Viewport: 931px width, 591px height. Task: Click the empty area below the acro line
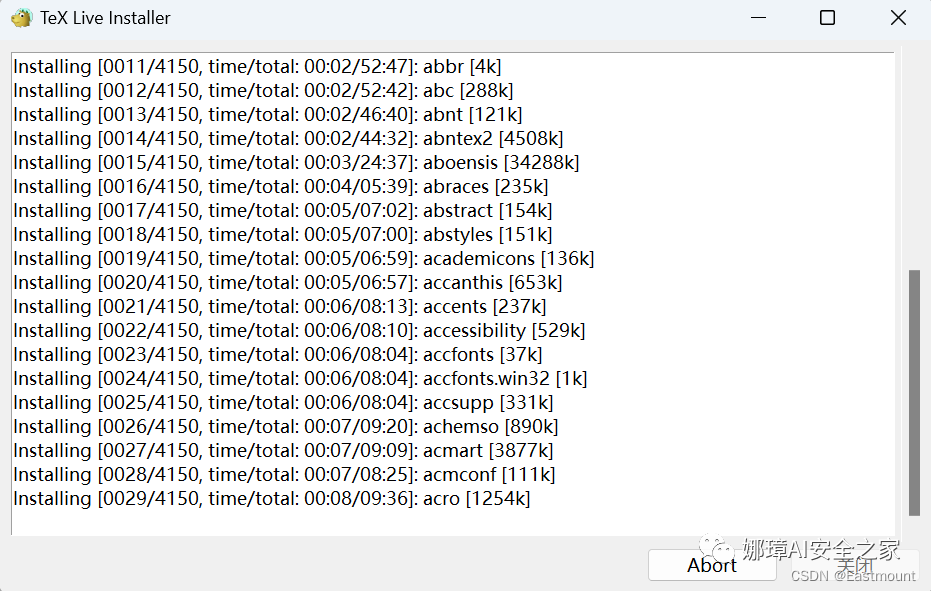pyautogui.click(x=451, y=523)
